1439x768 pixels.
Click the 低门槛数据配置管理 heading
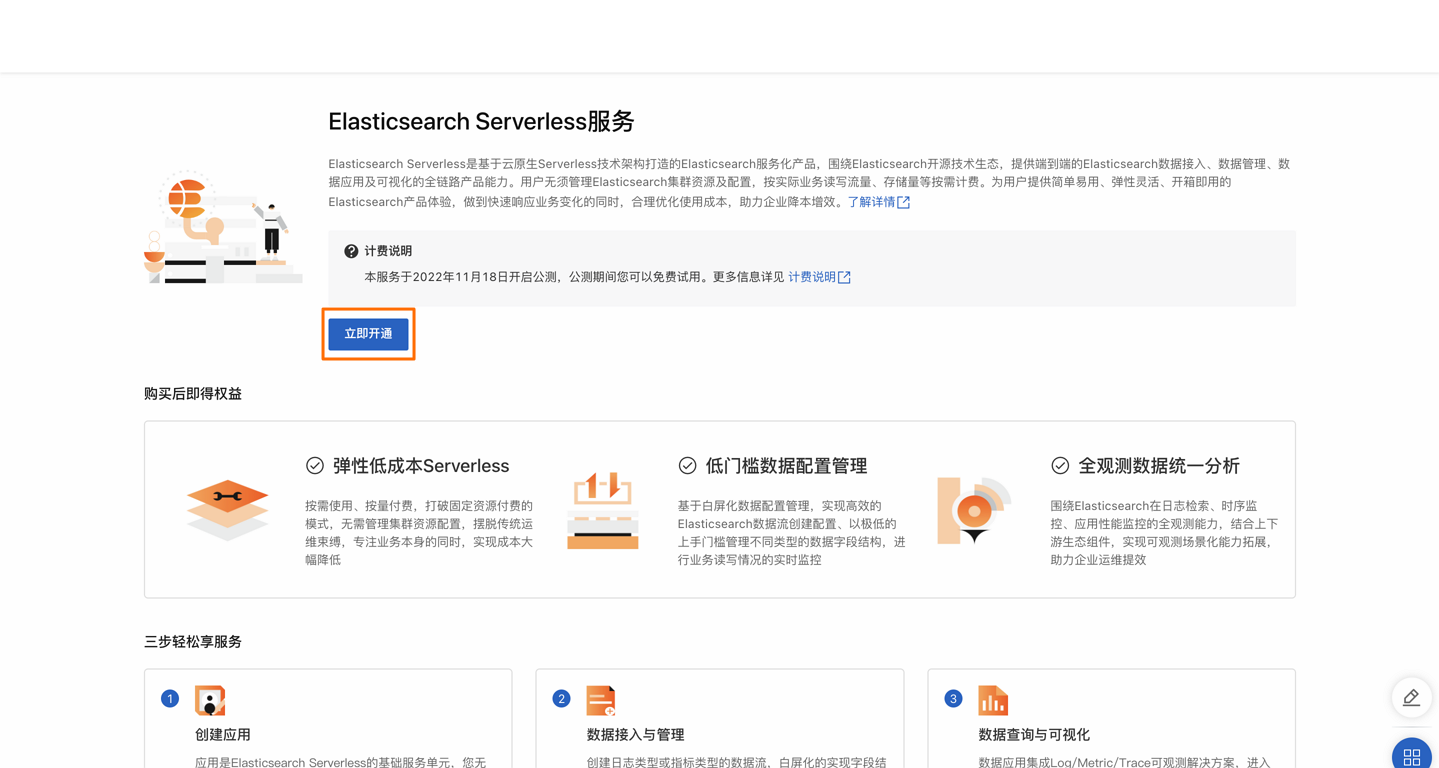point(786,466)
